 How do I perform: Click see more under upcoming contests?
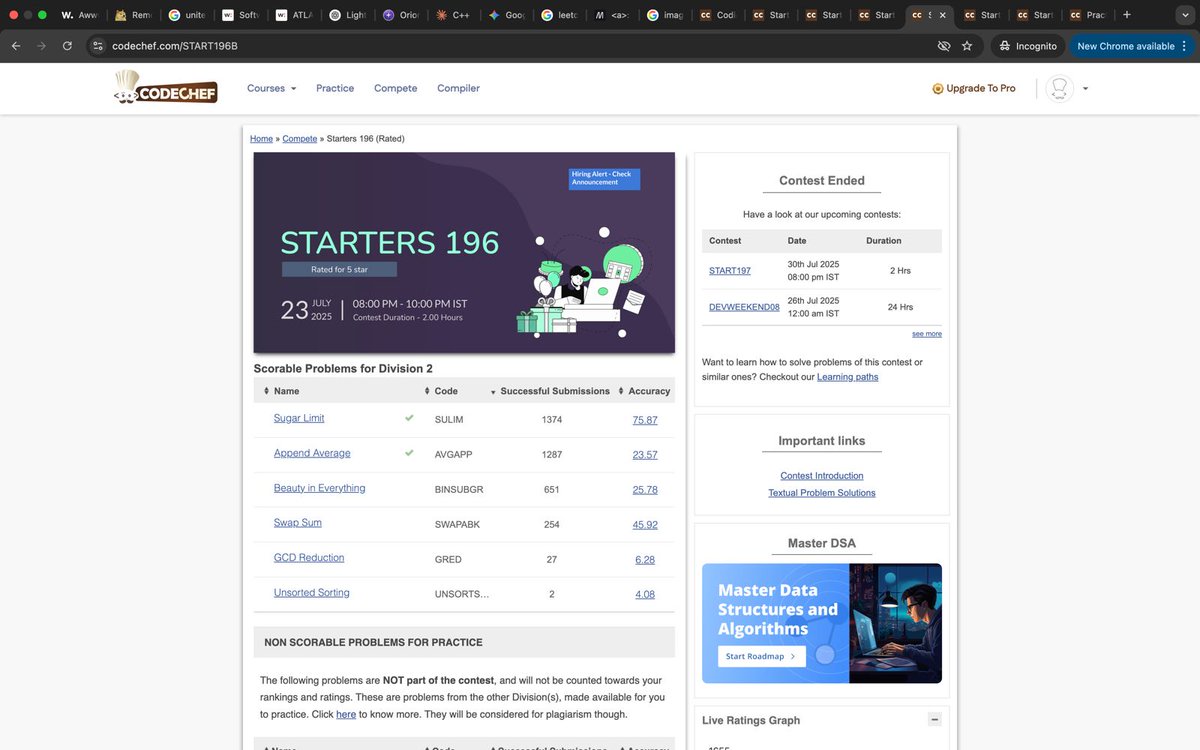point(927,334)
